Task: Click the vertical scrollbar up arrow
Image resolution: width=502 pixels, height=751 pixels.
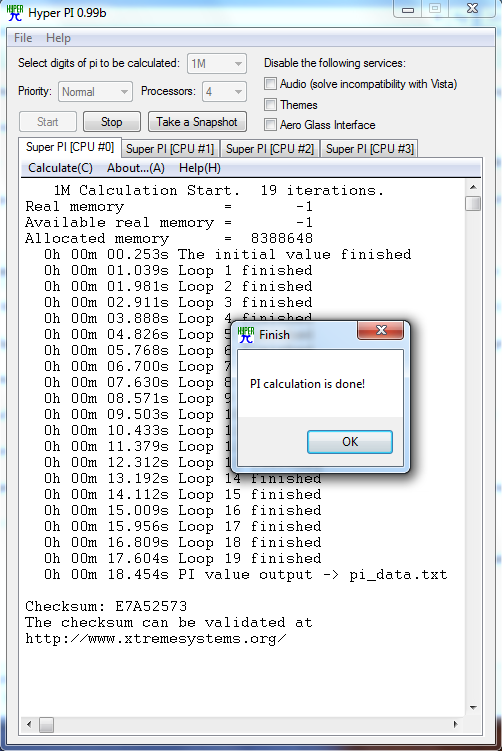Action: coord(473,187)
